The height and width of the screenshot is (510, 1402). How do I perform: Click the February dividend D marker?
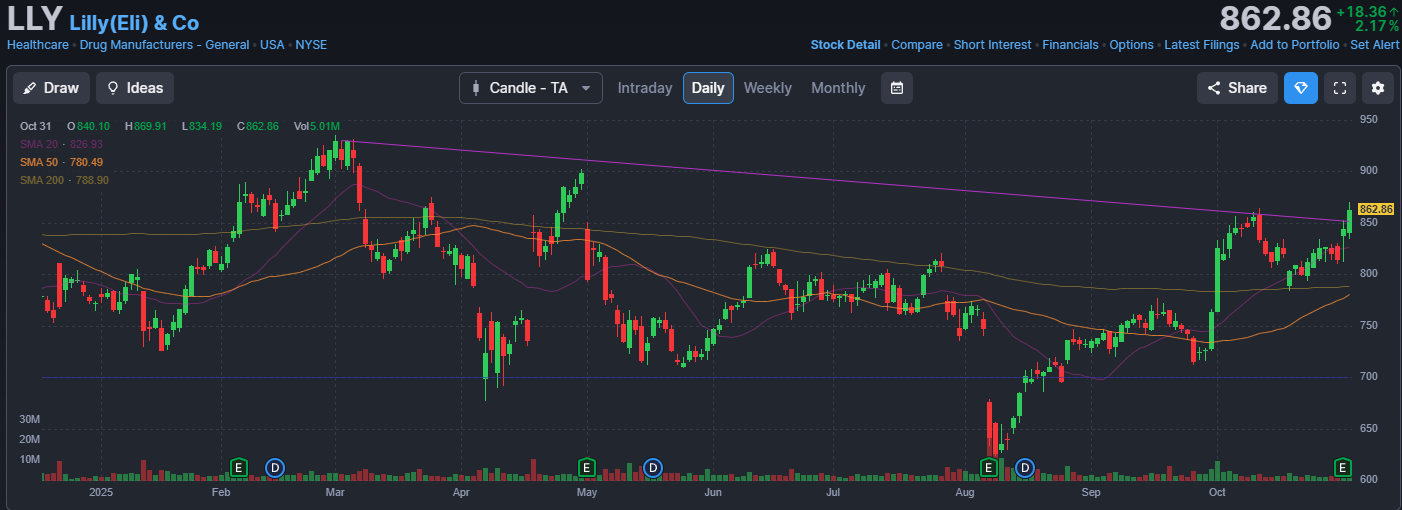[x=274, y=467]
